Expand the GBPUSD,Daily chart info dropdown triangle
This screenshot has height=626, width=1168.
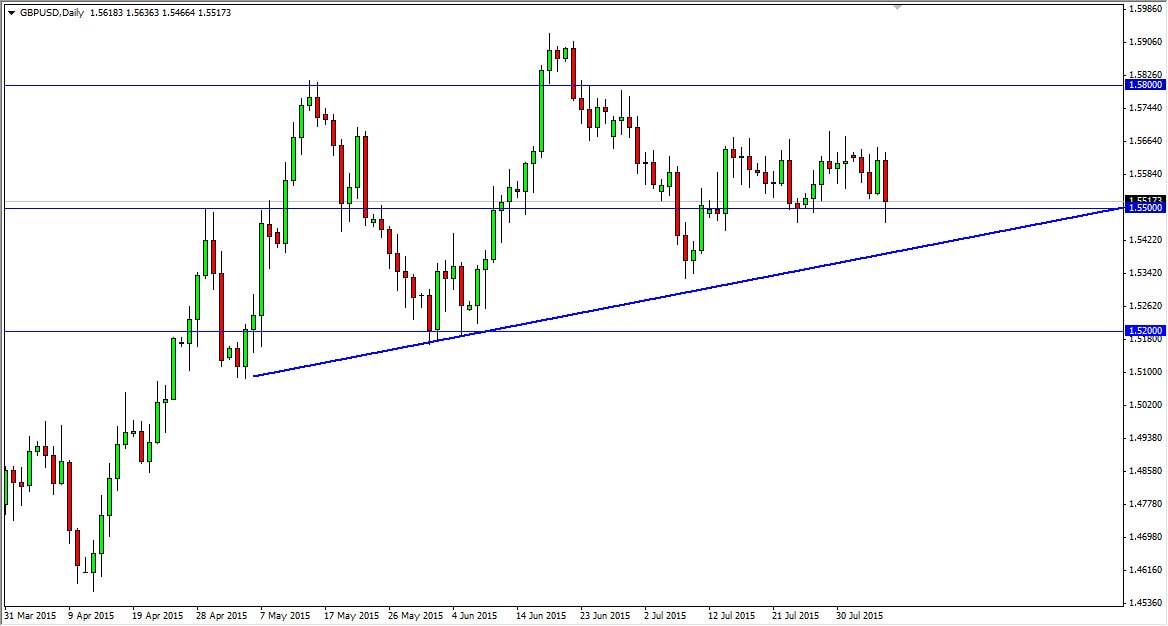(x=10, y=13)
